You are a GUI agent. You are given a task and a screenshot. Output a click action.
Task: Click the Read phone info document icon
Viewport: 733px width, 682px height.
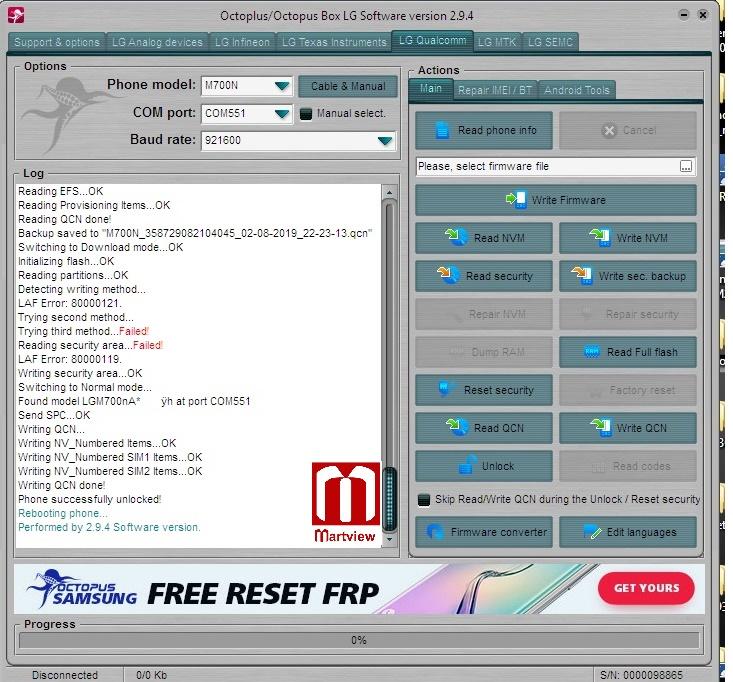click(x=442, y=130)
